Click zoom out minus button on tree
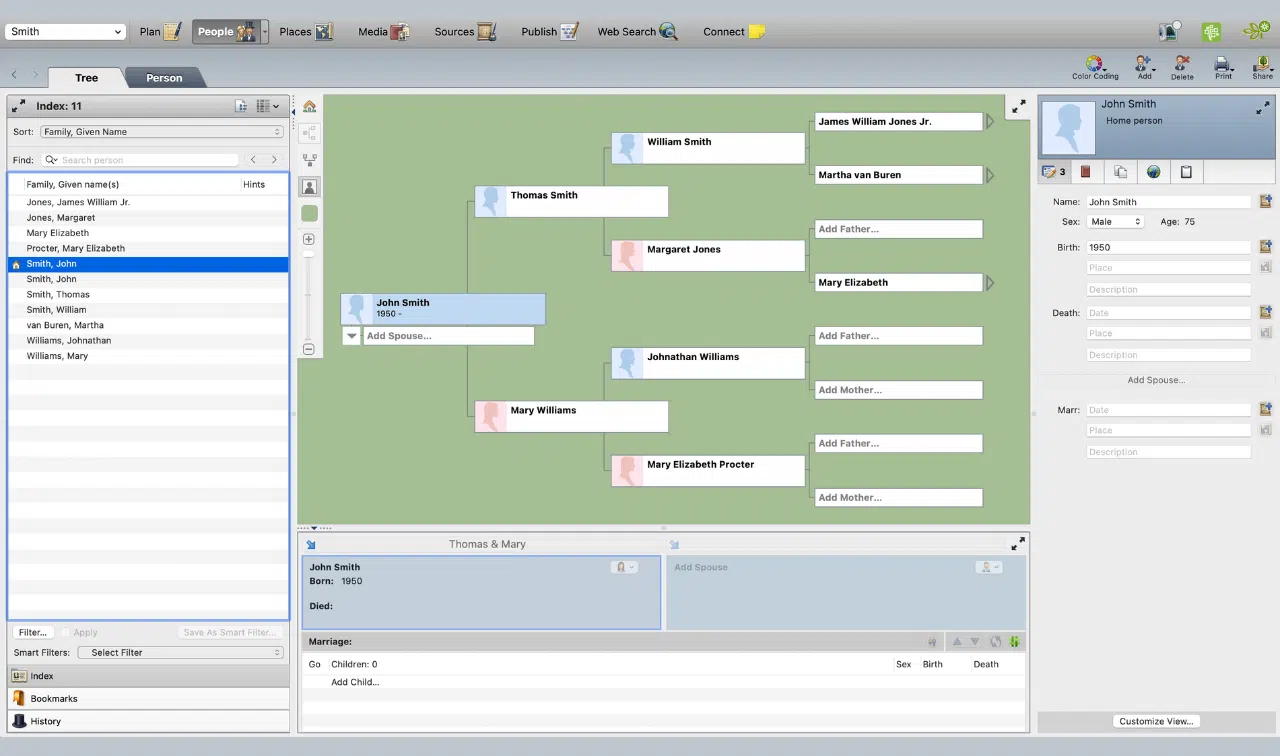The height and width of the screenshot is (756, 1280). pyautogui.click(x=309, y=349)
